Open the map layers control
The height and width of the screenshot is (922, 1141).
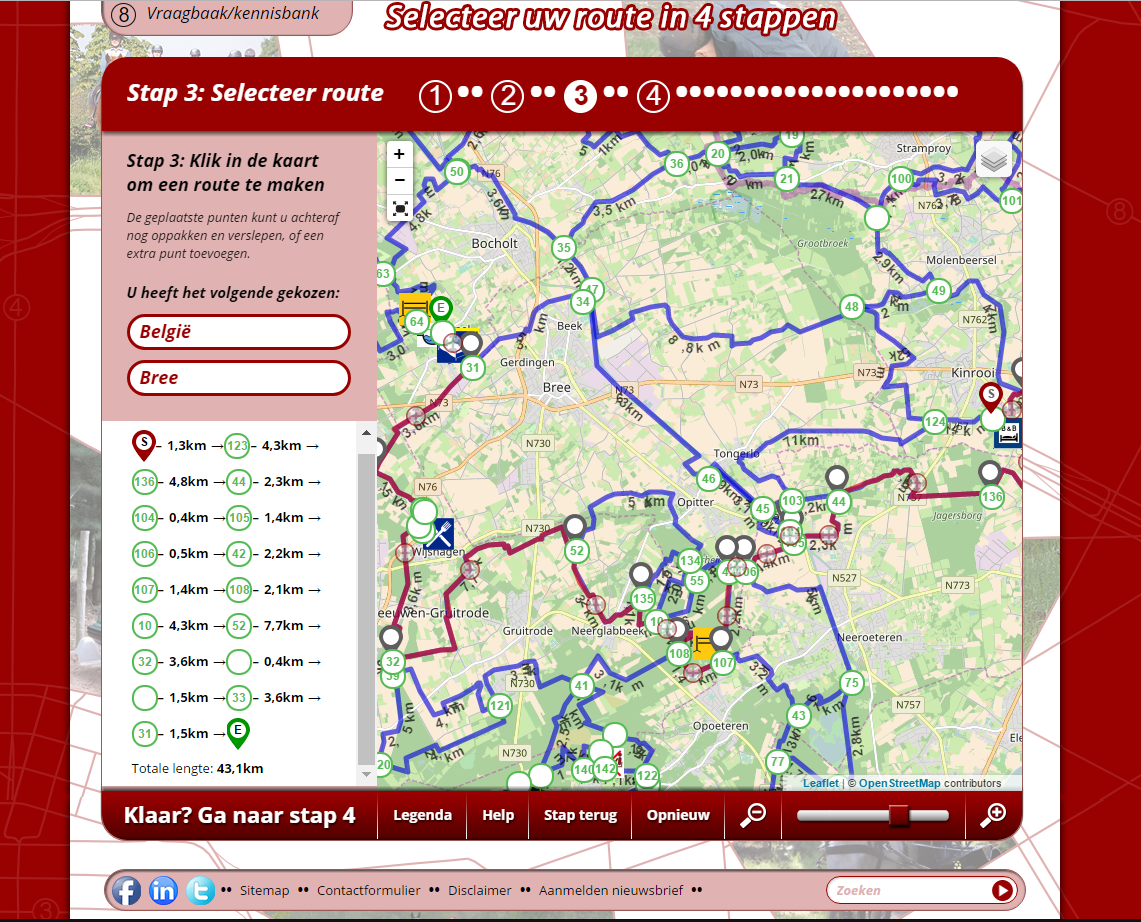tap(993, 158)
